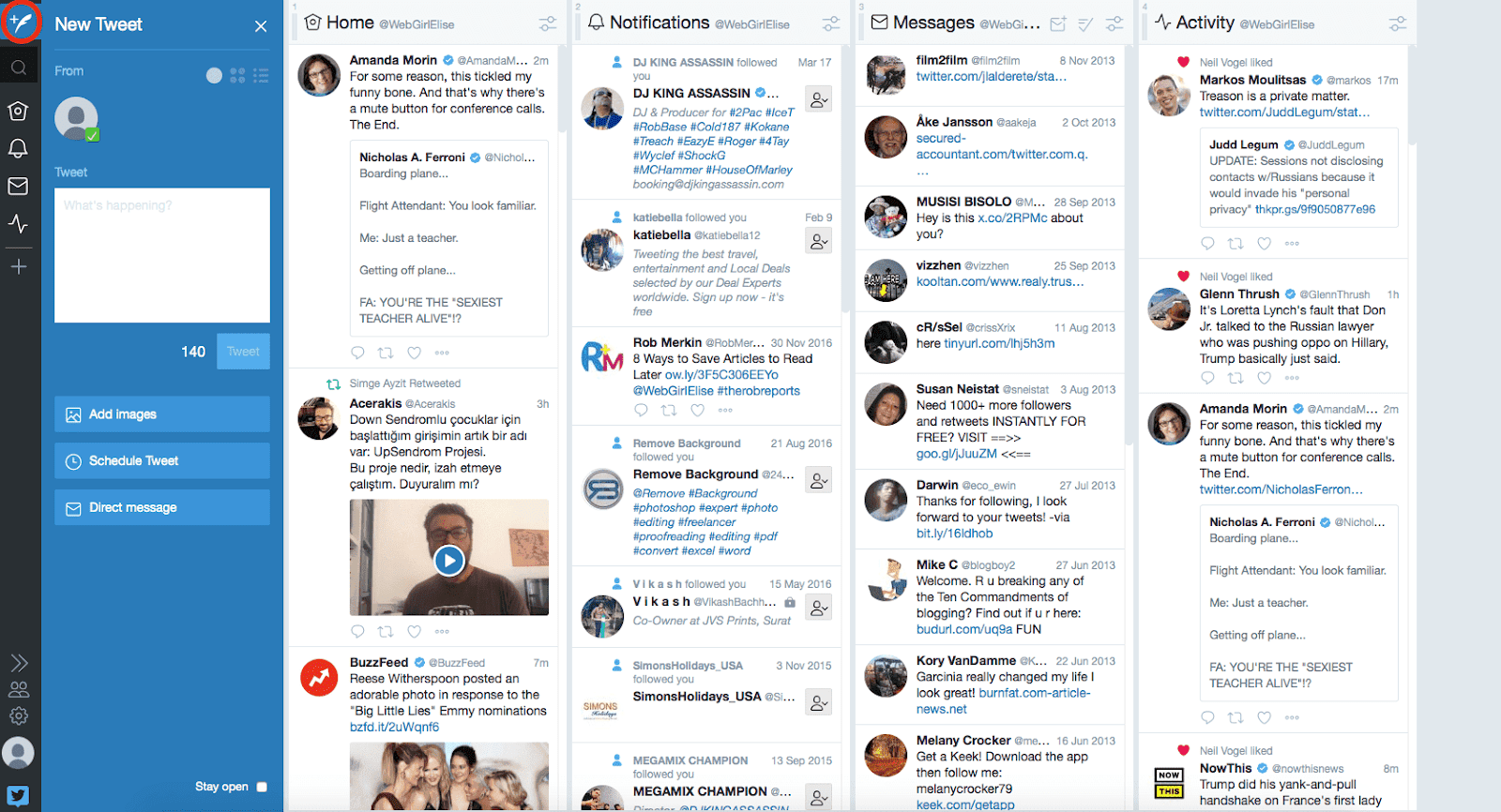Open the search icon in sidebar
Screen dimensions: 1501x812
point(19,68)
